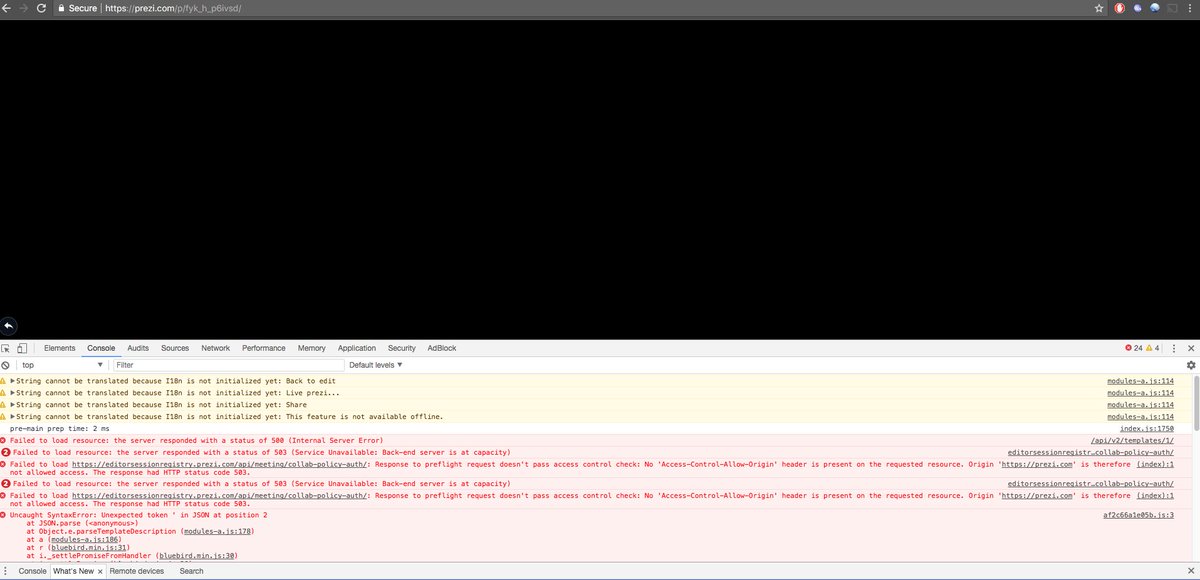Open the 'top' execution context dropdown

pos(61,365)
